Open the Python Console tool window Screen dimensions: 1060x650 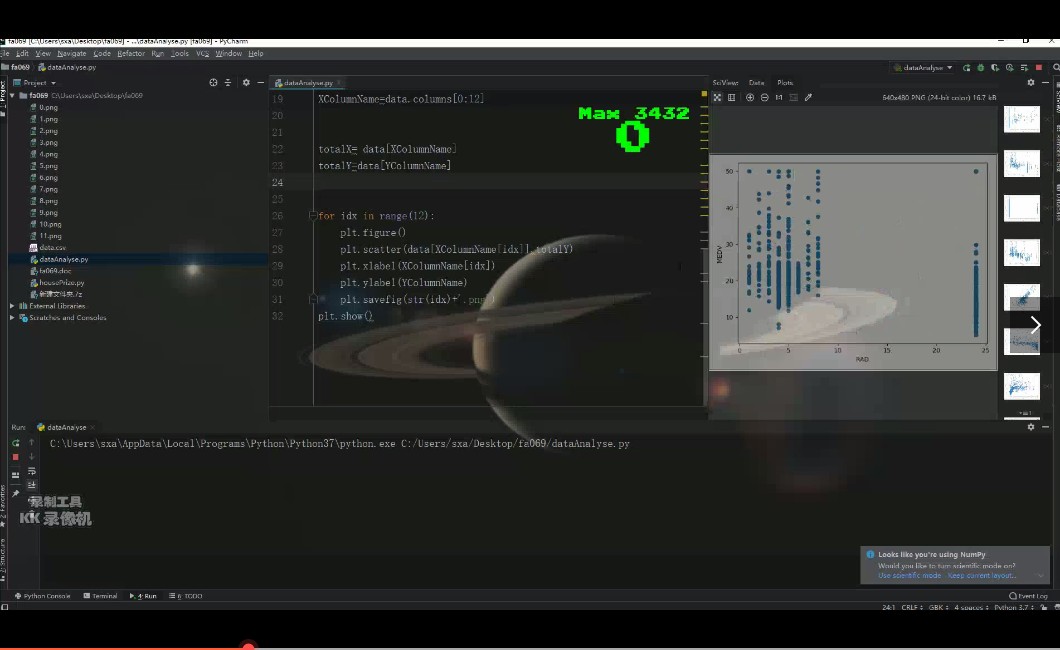pyautogui.click(x=43, y=596)
